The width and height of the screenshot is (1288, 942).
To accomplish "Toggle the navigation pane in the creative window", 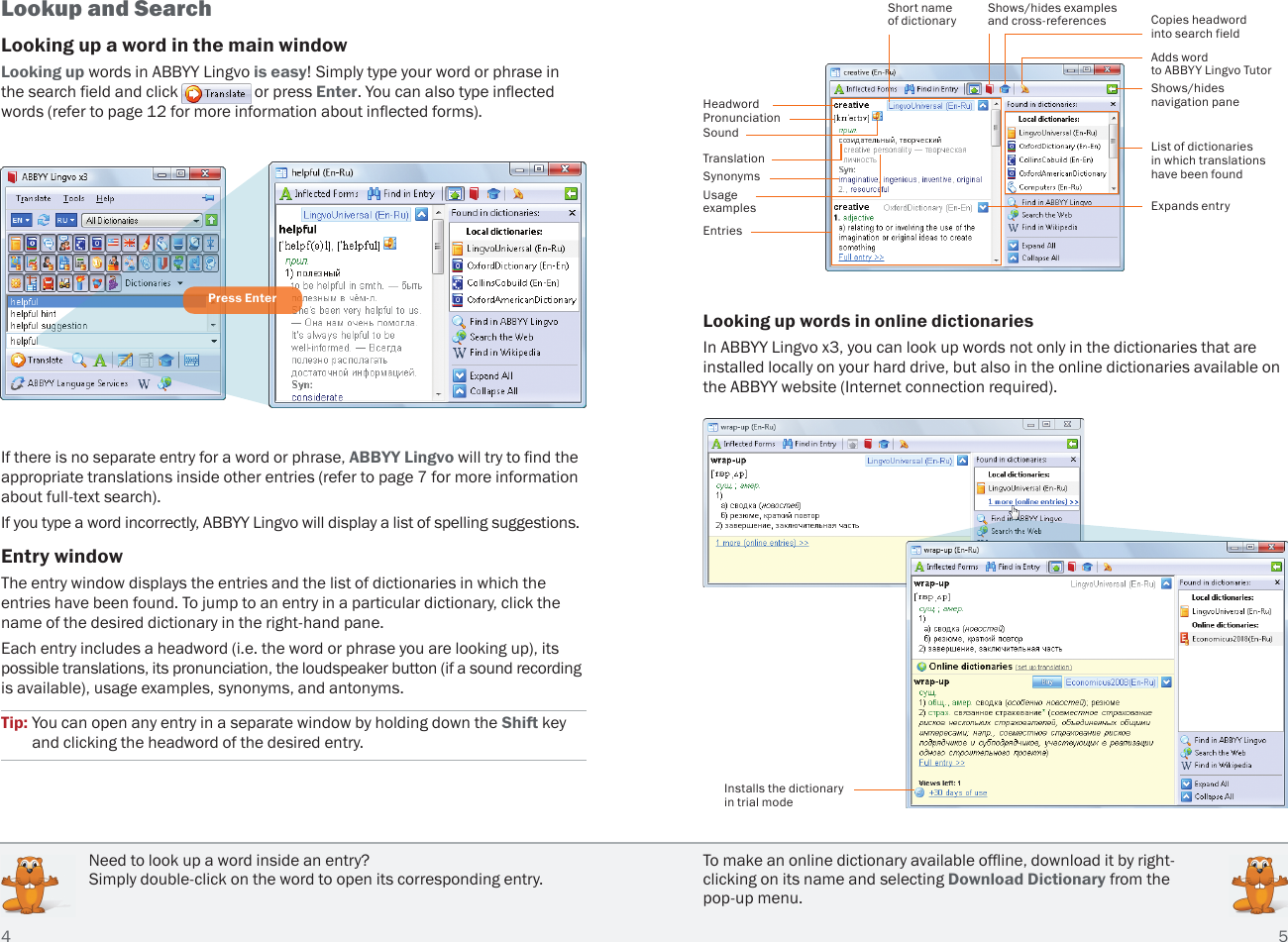I will (x=1112, y=89).
